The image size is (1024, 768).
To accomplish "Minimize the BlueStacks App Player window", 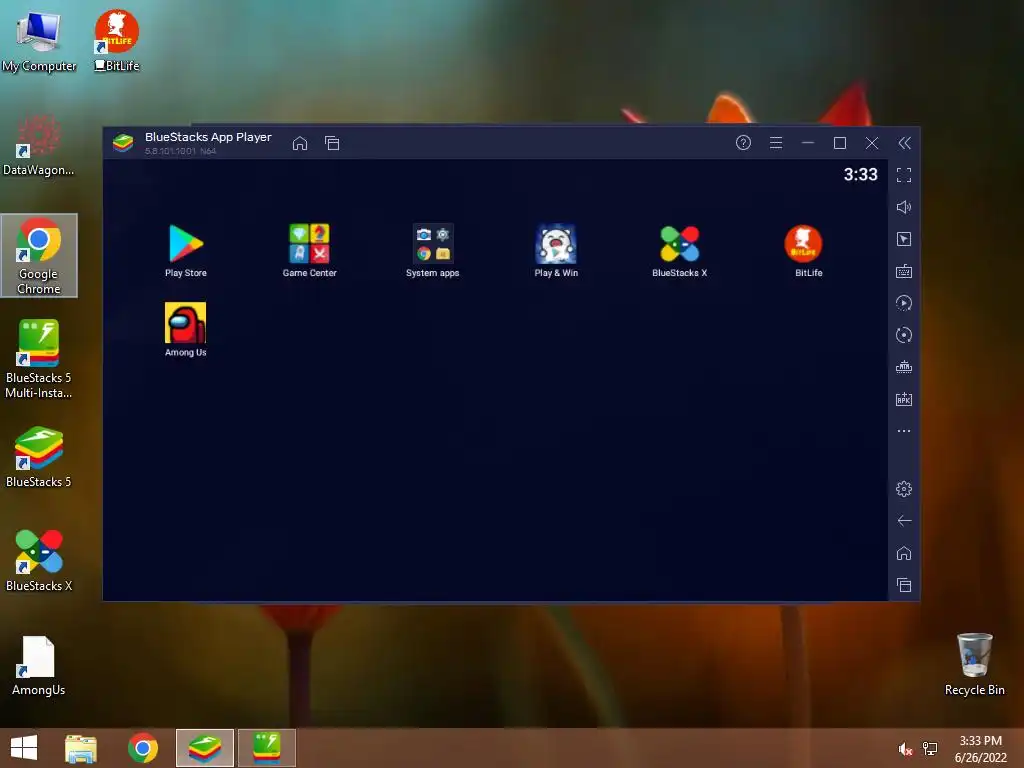I will [808, 142].
